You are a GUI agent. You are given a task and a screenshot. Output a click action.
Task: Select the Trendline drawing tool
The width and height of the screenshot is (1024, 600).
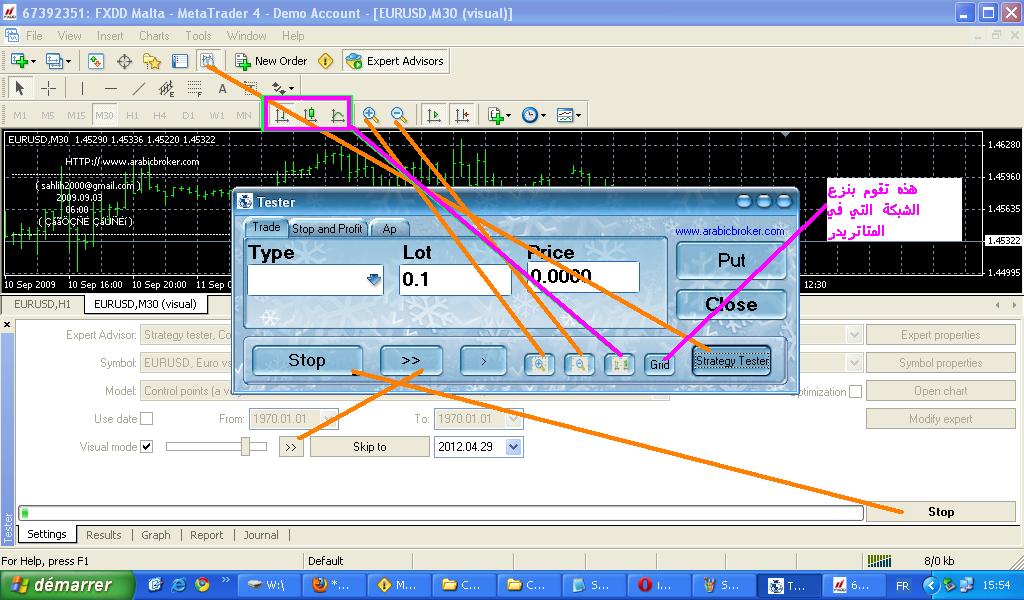point(139,88)
